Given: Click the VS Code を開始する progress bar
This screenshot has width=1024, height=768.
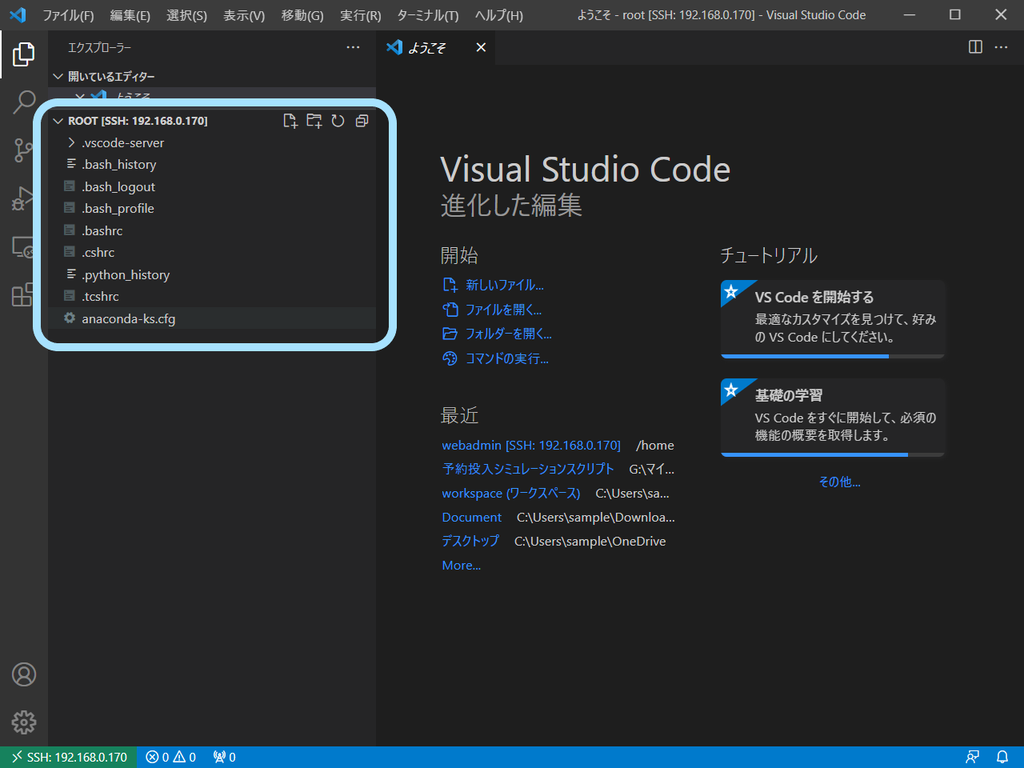Looking at the screenshot, I should click(832, 355).
